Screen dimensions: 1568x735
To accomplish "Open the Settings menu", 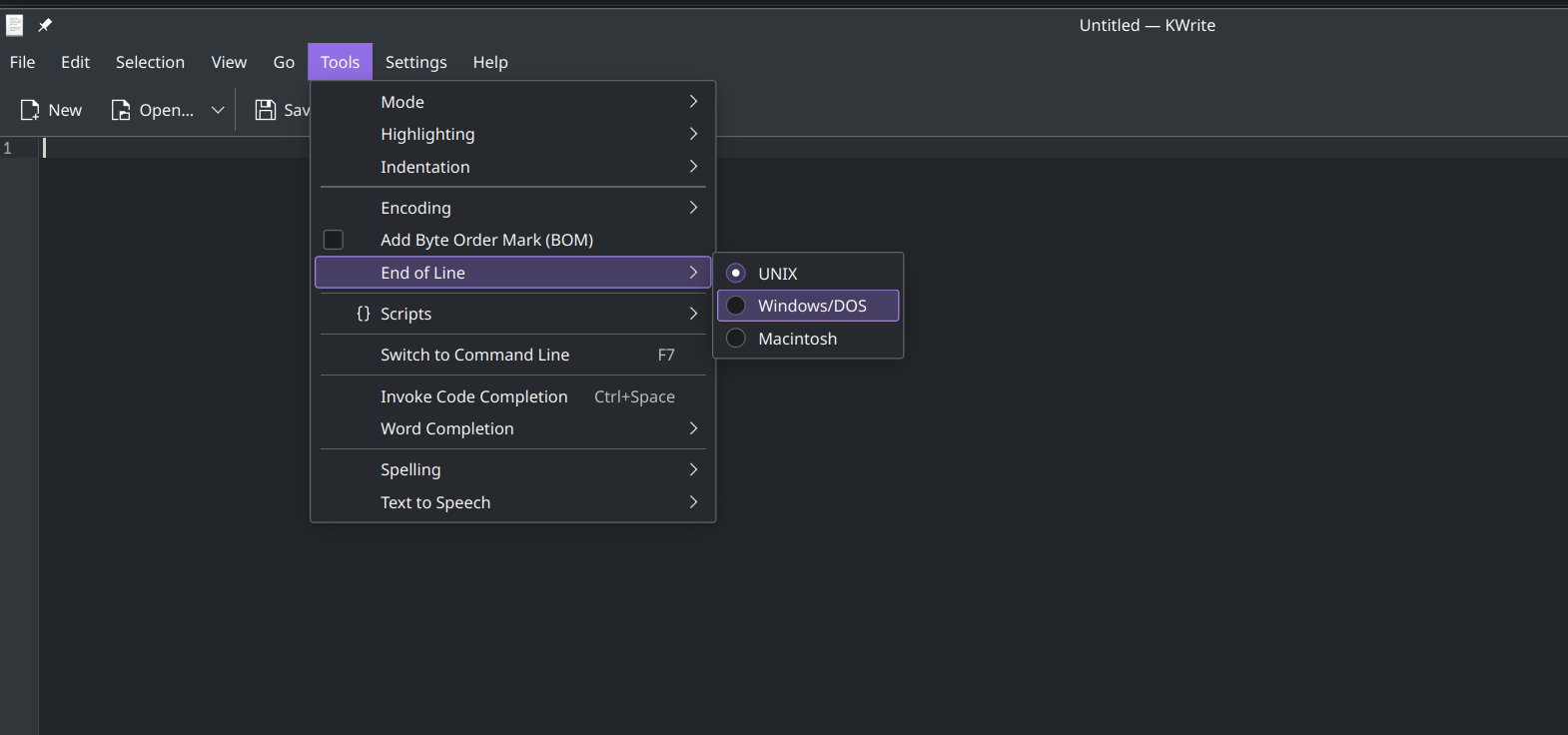I will [415, 62].
